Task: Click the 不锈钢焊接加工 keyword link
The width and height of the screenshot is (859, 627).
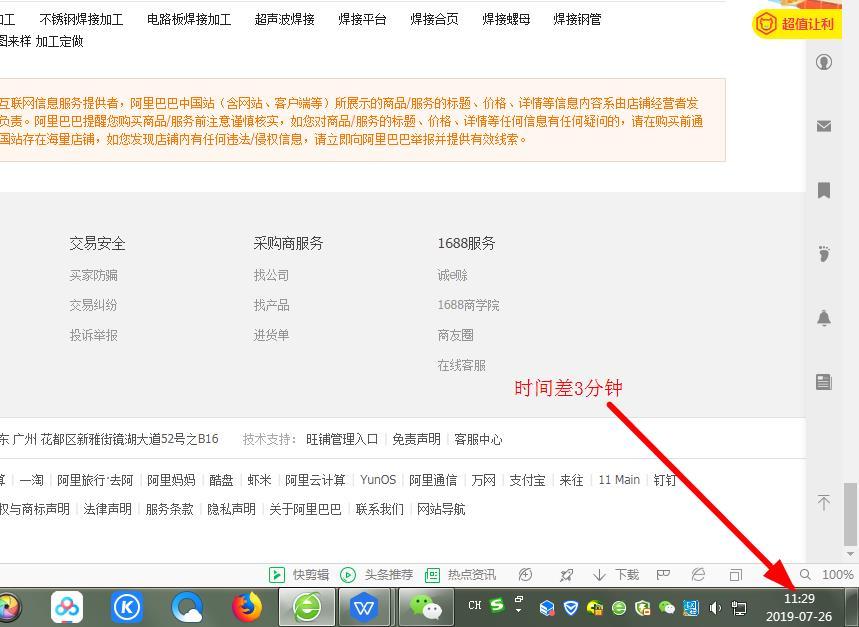Action: click(81, 20)
